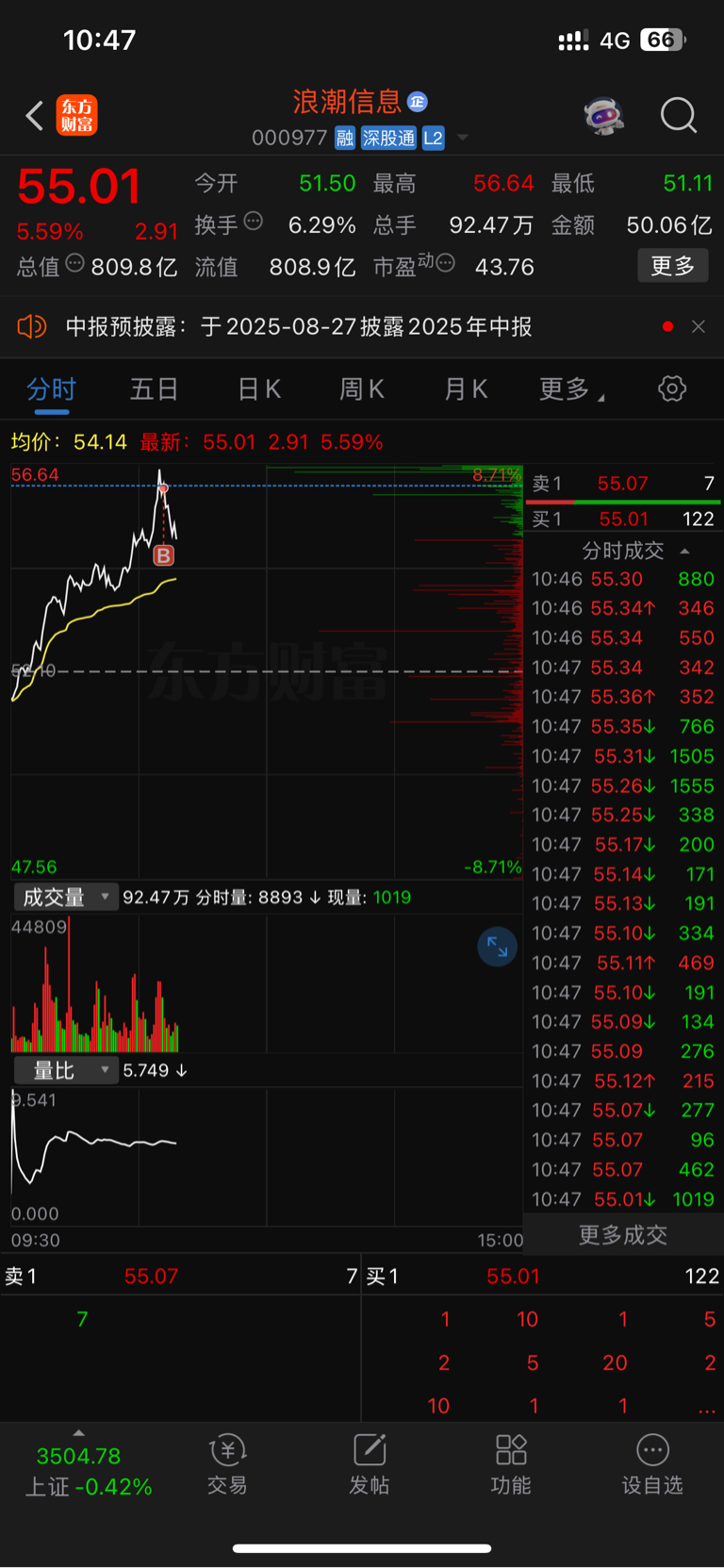This screenshot has height=1568, width=724.
Task: Dismiss the announcement banner with X
Action: [x=699, y=326]
